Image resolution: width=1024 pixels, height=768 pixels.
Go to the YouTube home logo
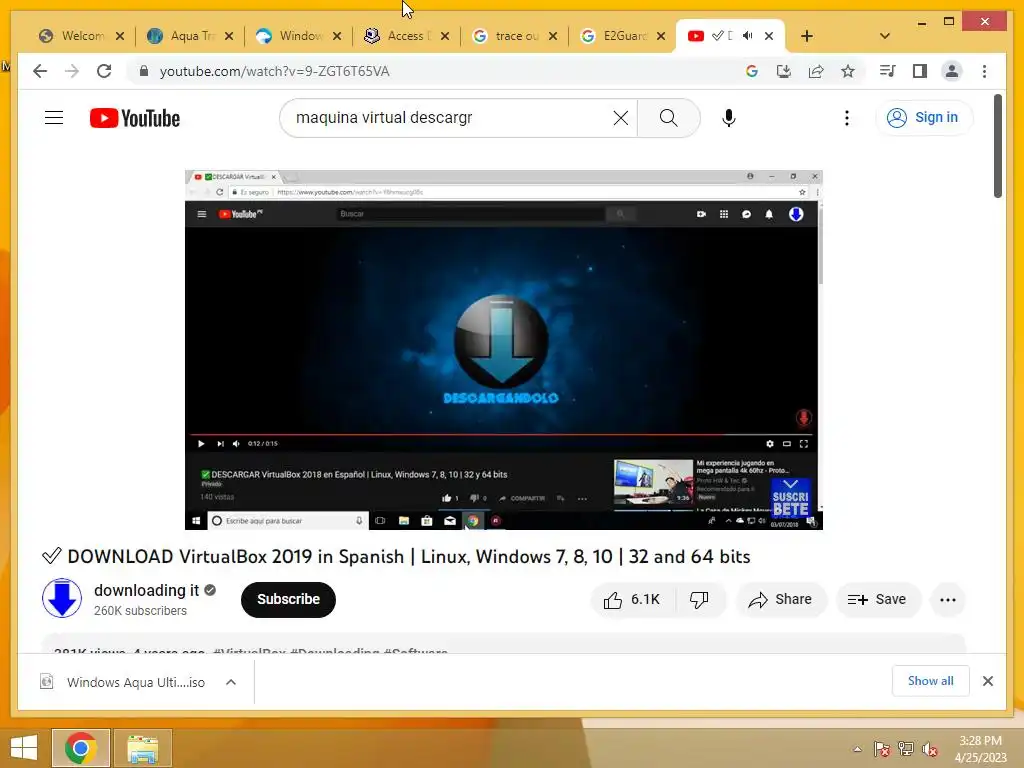(x=135, y=118)
